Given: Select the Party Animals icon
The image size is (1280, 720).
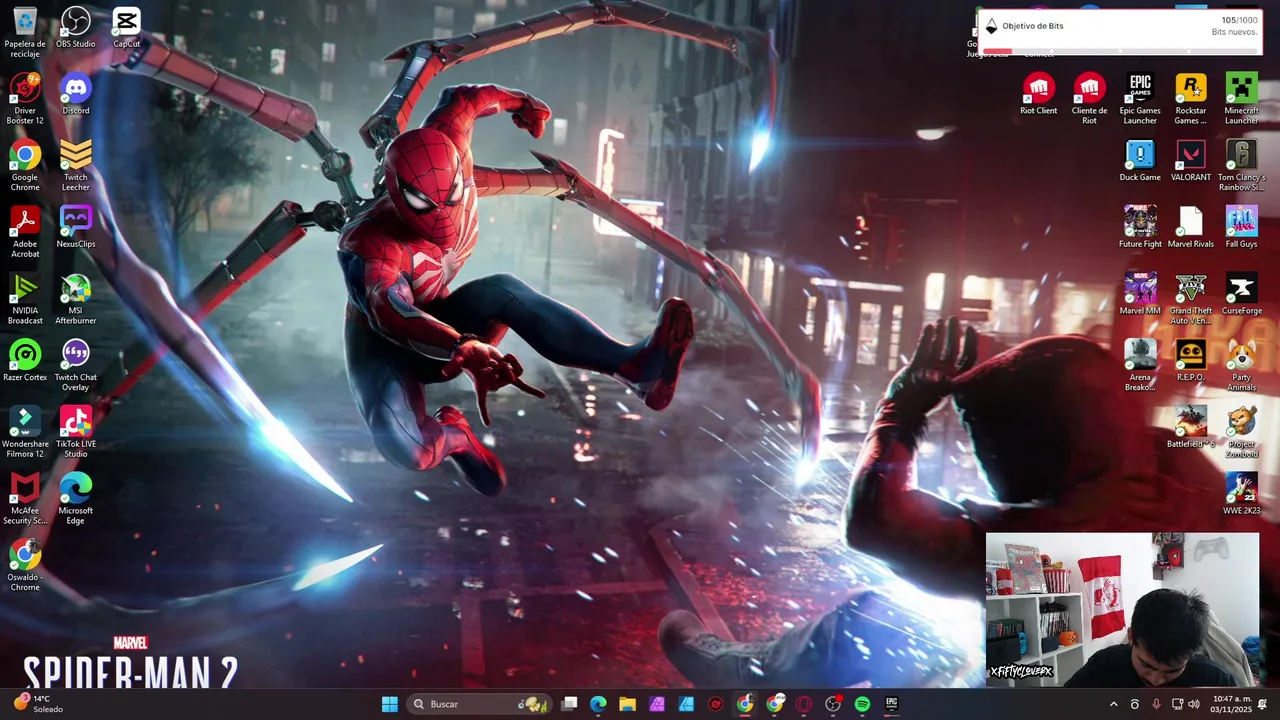Looking at the screenshot, I should tap(1241, 366).
